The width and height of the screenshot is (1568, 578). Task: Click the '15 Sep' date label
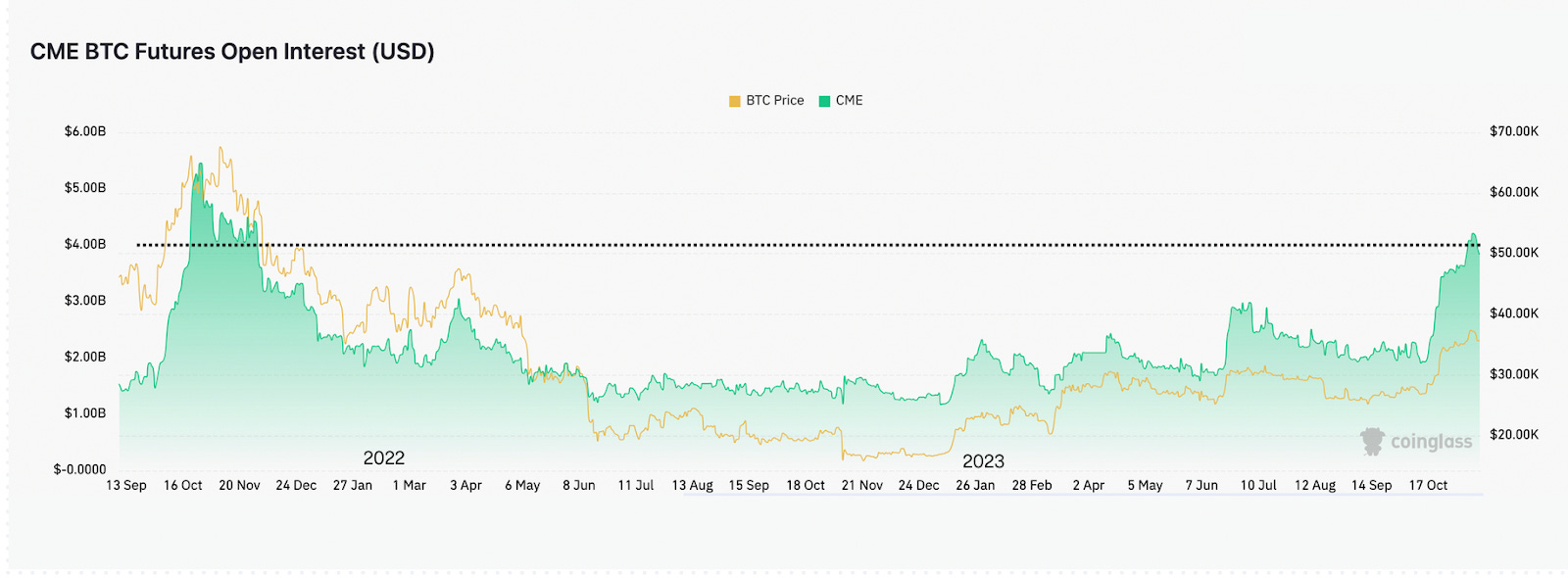pyautogui.click(x=749, y=486)
